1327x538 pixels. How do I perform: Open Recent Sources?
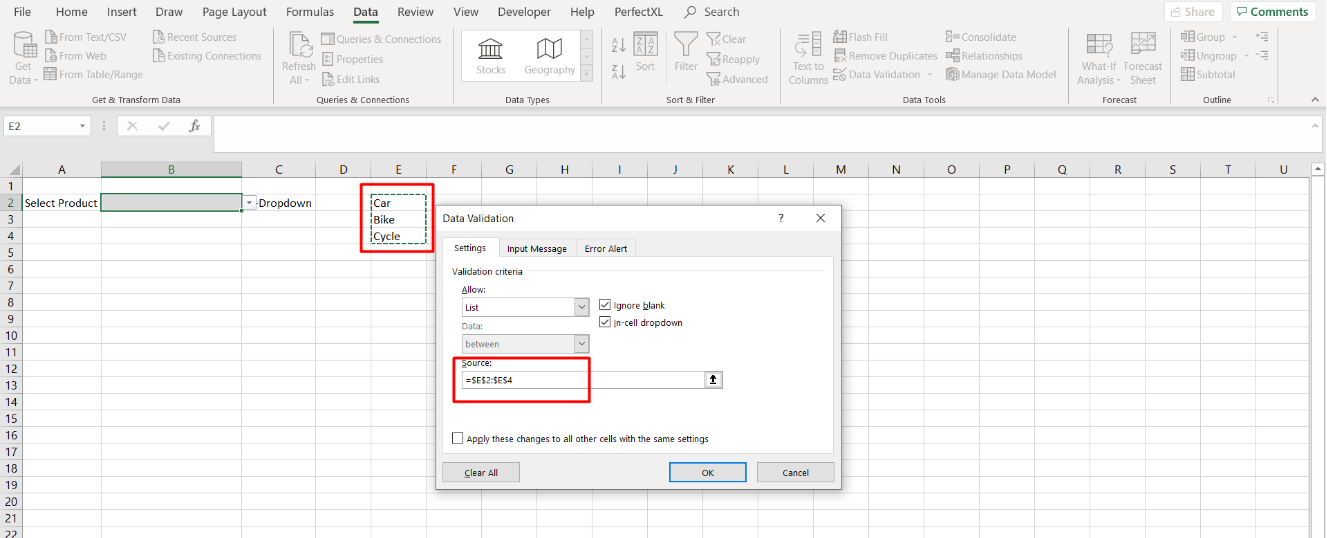[195, 37]
